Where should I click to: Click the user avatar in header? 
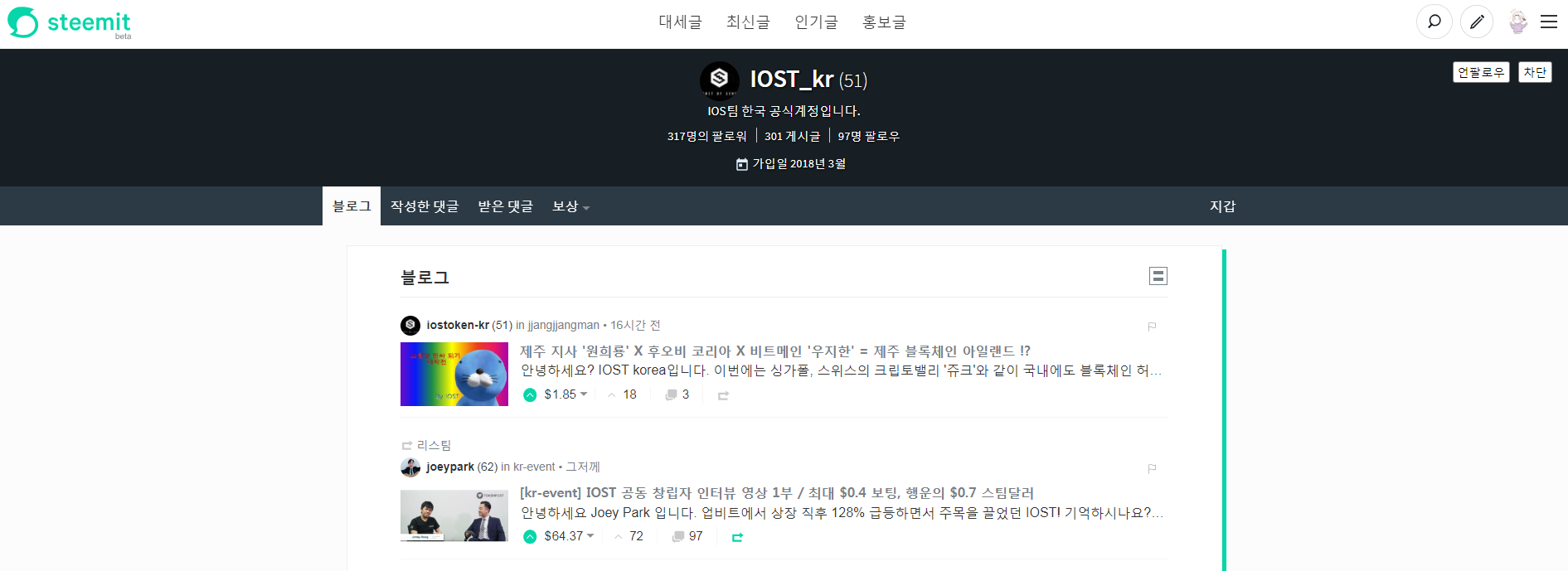click(1517, 22)
